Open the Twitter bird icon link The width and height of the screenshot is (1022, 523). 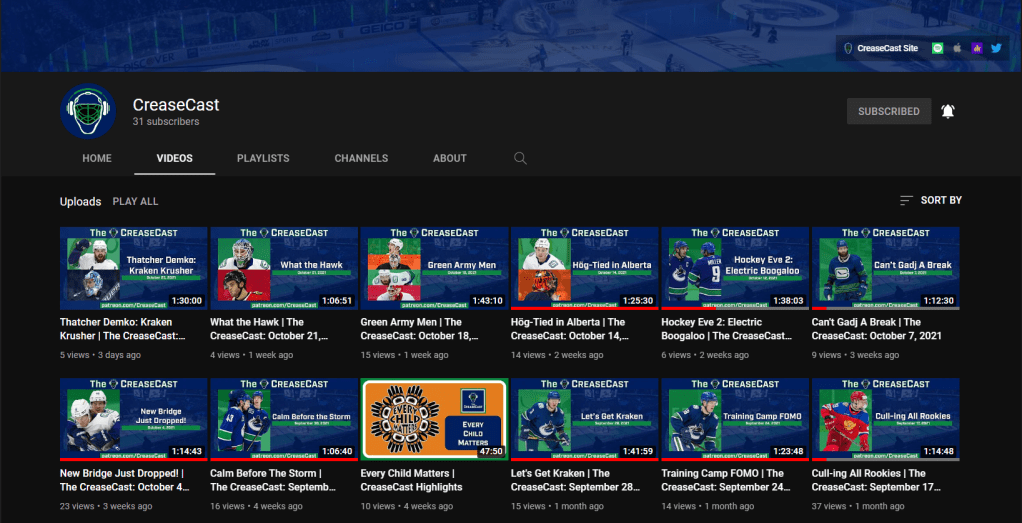[996, 47]
